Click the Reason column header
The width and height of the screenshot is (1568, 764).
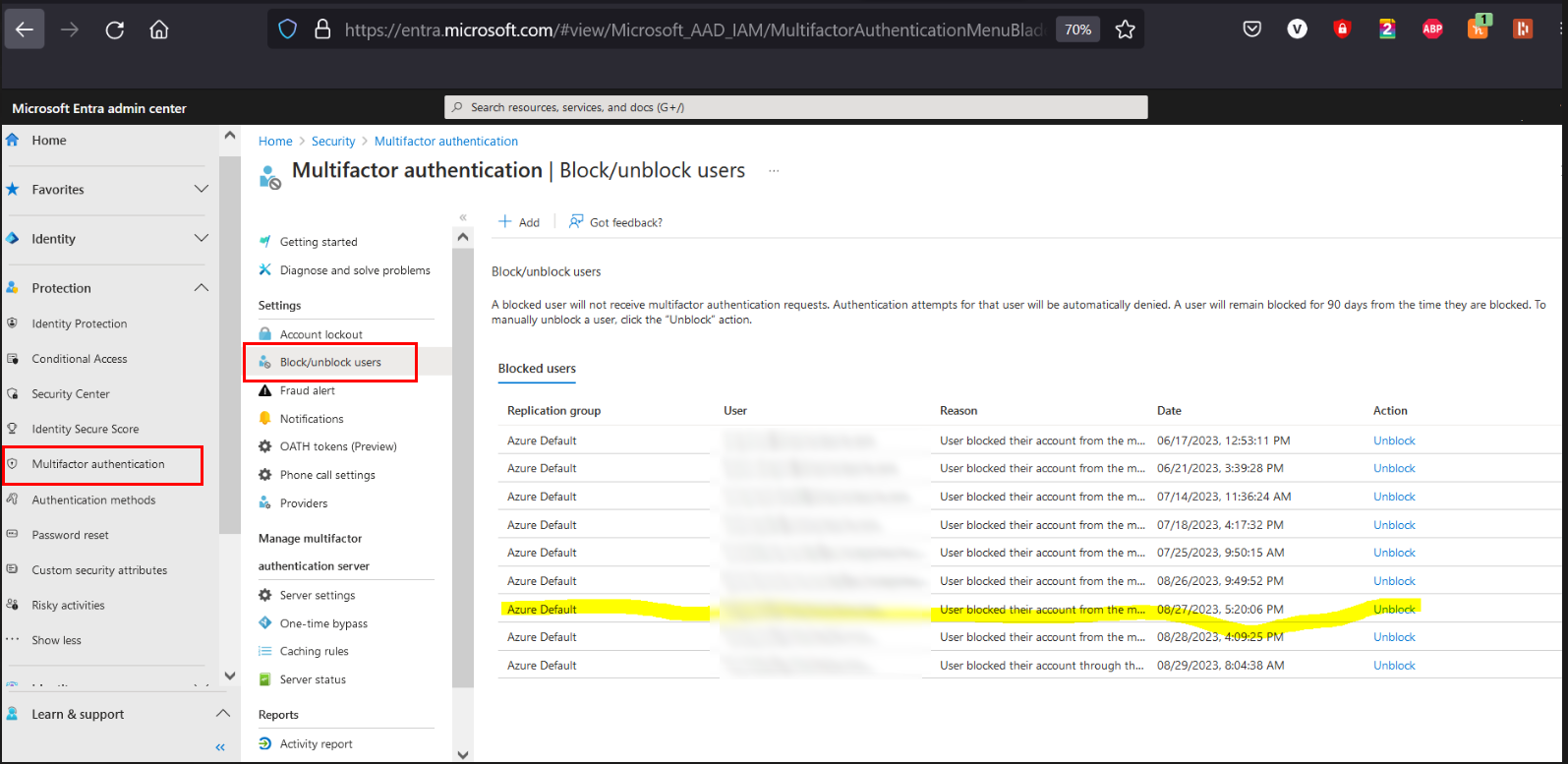coord(958,411)
